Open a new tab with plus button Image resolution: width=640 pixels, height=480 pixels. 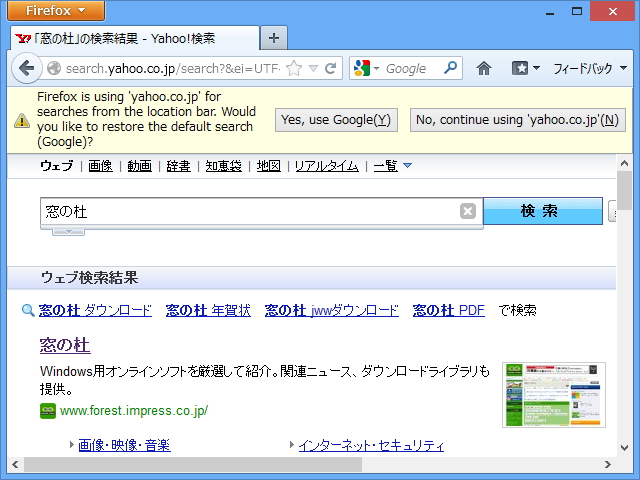pyautogui.click(x=274, y=38)
